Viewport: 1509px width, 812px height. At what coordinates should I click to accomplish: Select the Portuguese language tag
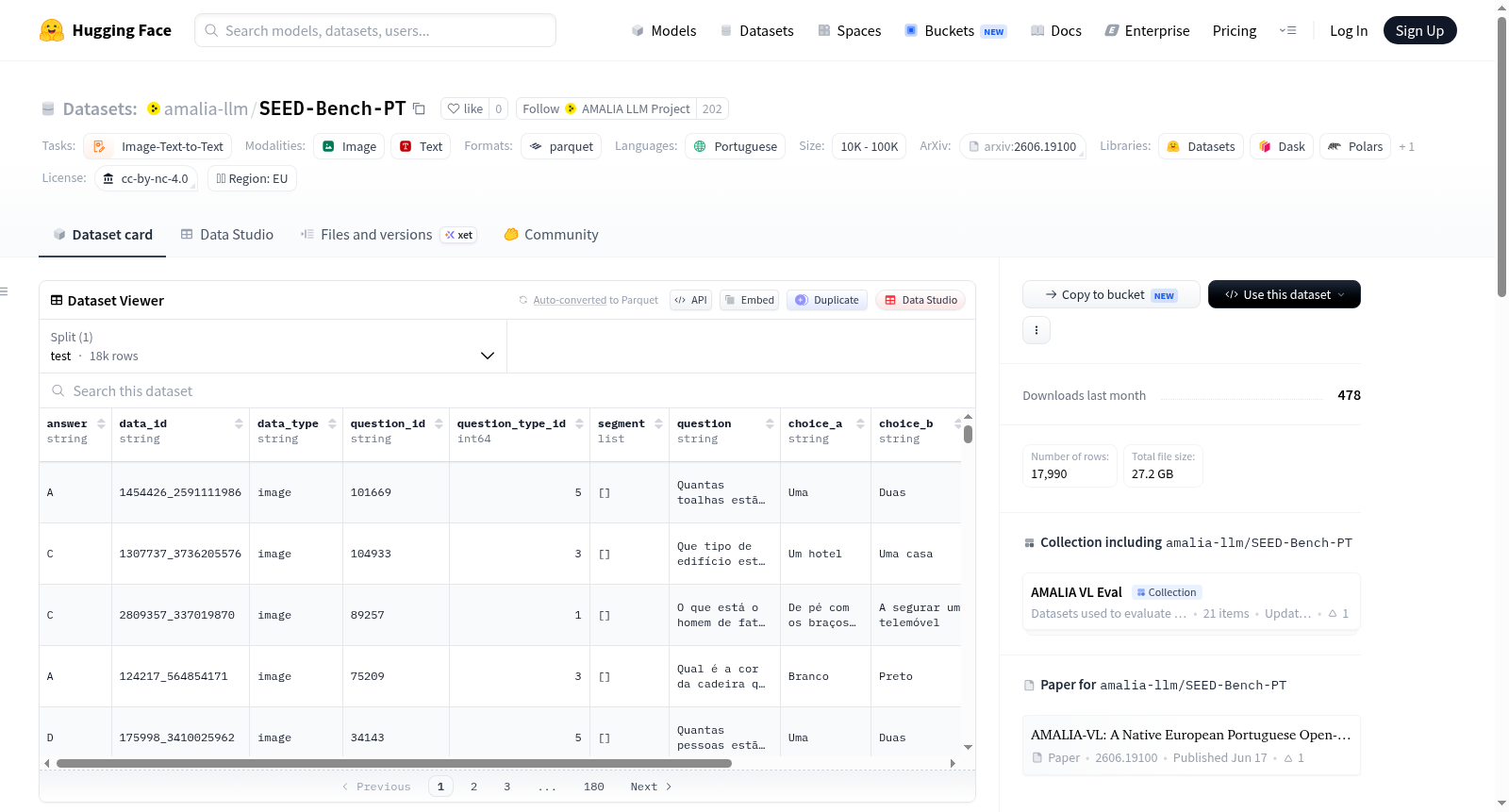coord(736,146)
